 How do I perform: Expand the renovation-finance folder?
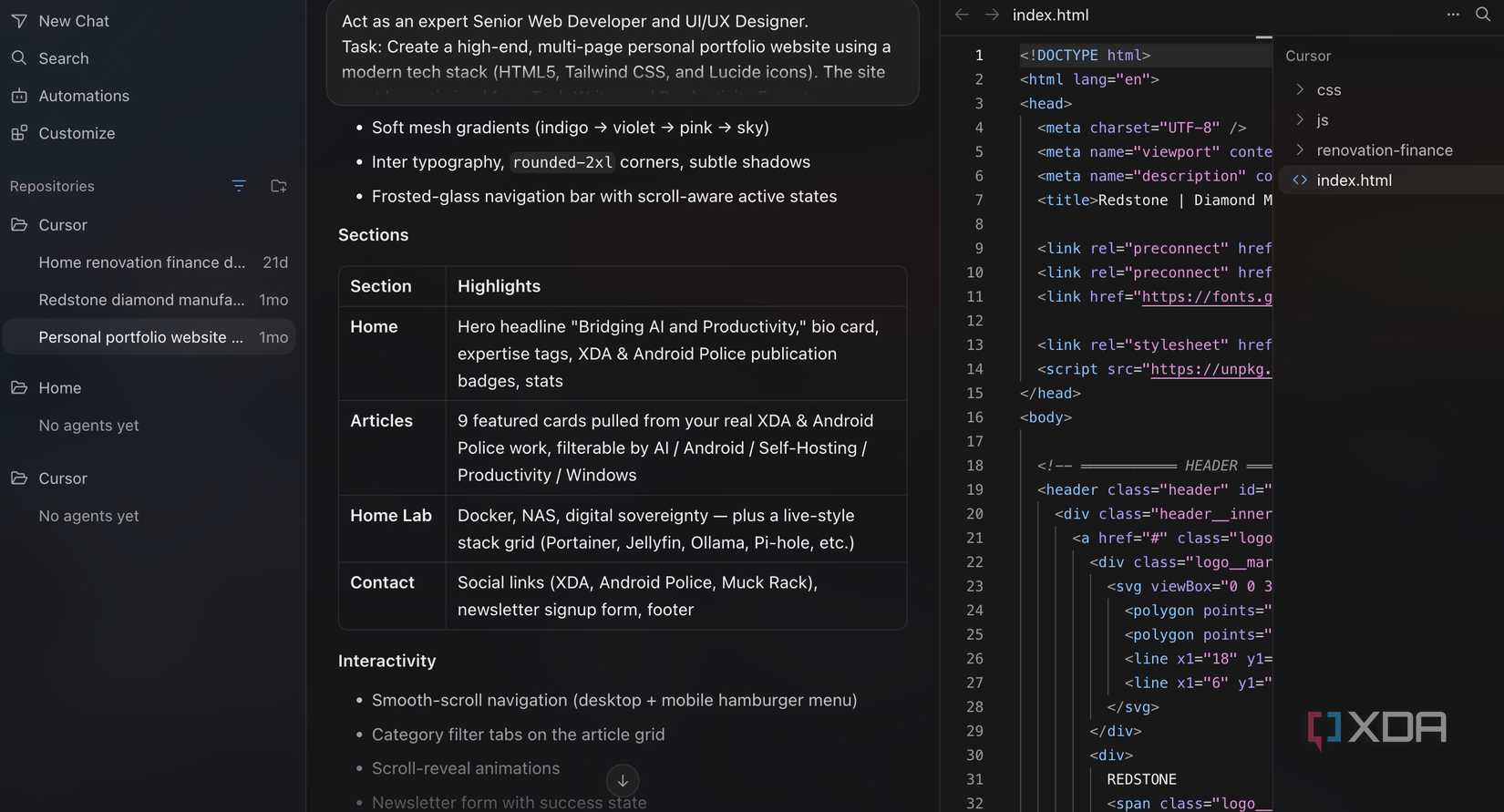pyautogui.click(x=1391, y=150)
